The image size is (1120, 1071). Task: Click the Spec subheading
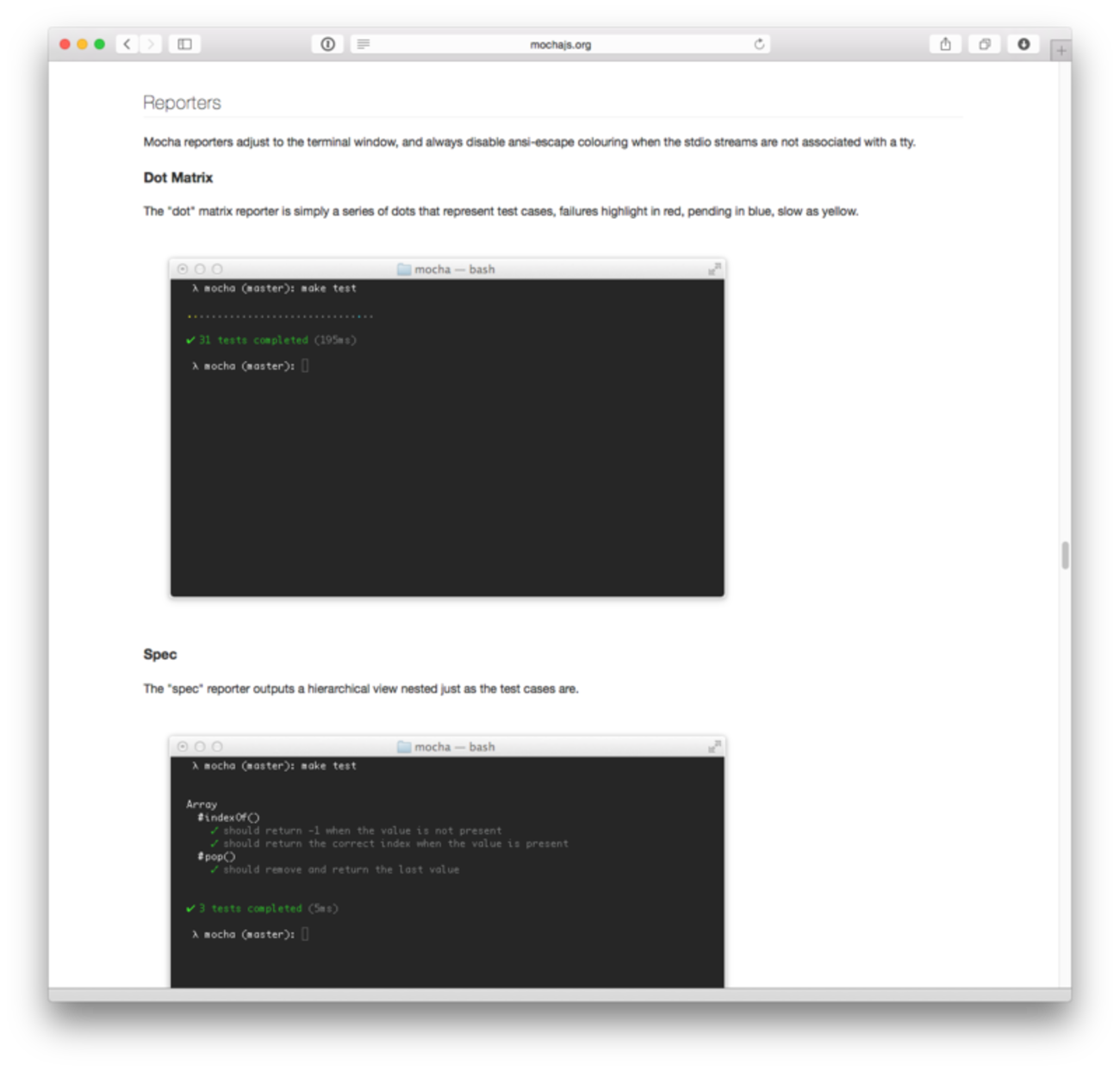[160, 654]
